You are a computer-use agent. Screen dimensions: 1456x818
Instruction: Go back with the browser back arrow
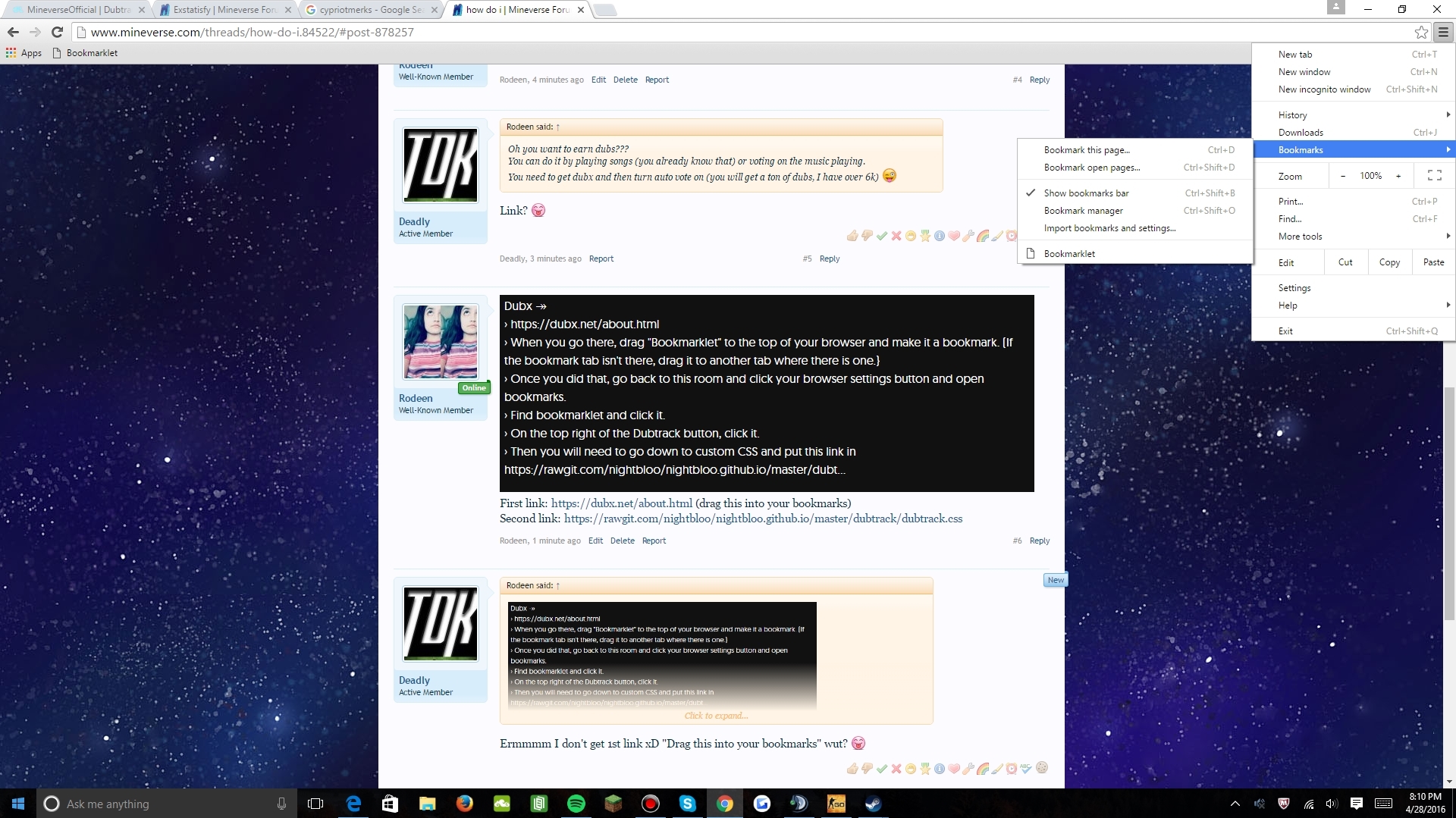pos(13,32)
